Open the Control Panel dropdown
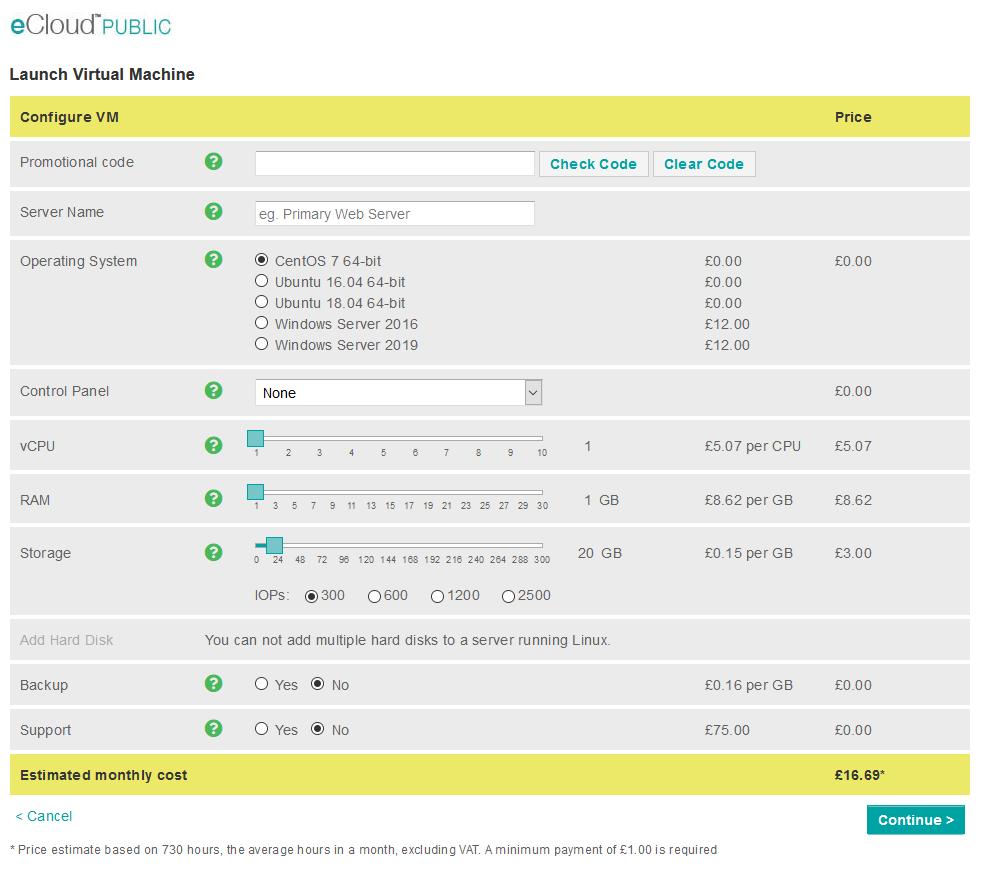Image resolution: width=992 pixels, height=873 pixels. click(x=398, y=392)
